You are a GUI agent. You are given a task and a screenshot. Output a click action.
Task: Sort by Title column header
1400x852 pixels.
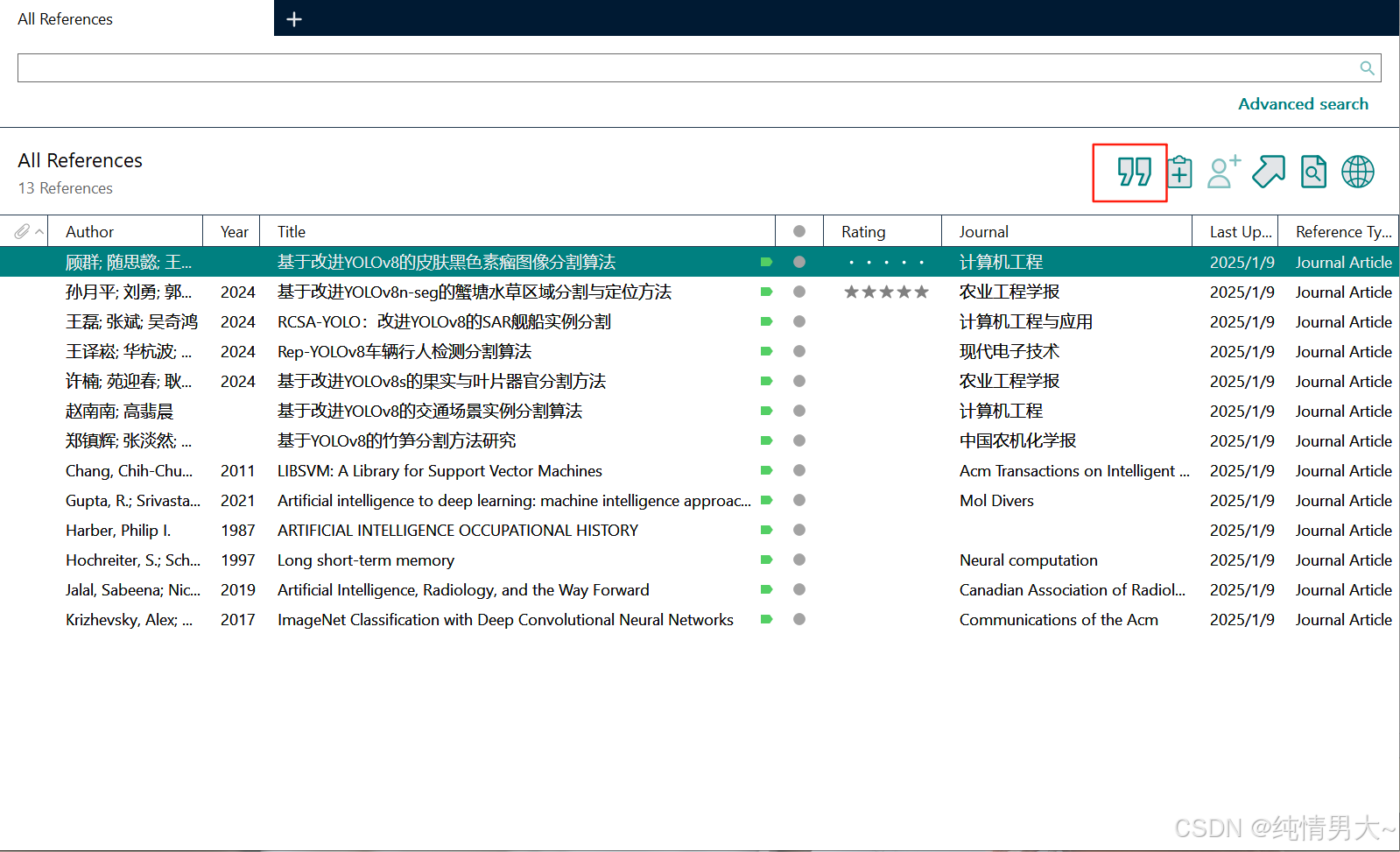pos(518,231)
